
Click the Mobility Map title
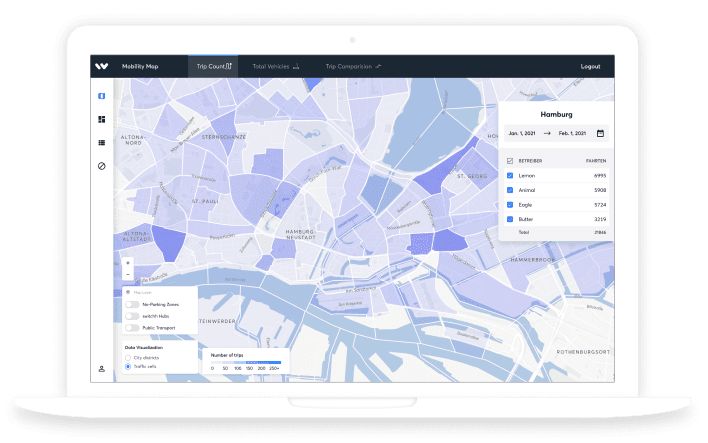click(x=140, y=66)
